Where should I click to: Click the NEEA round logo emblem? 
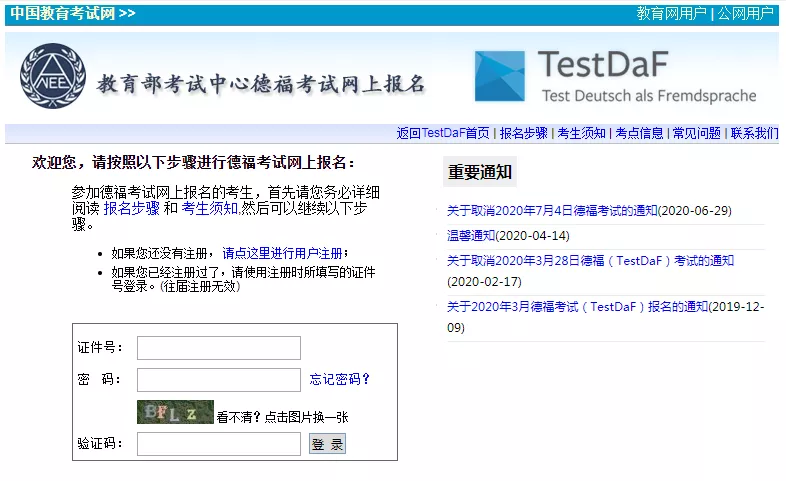pyautogui.click(x=53, y=76)
